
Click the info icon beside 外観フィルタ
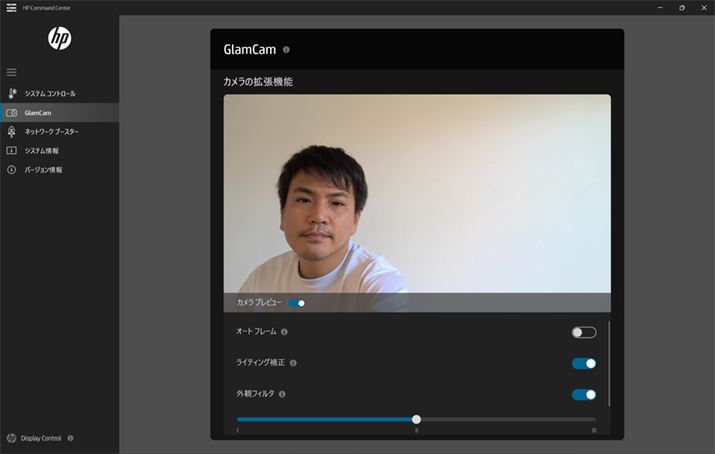(283, 394)
